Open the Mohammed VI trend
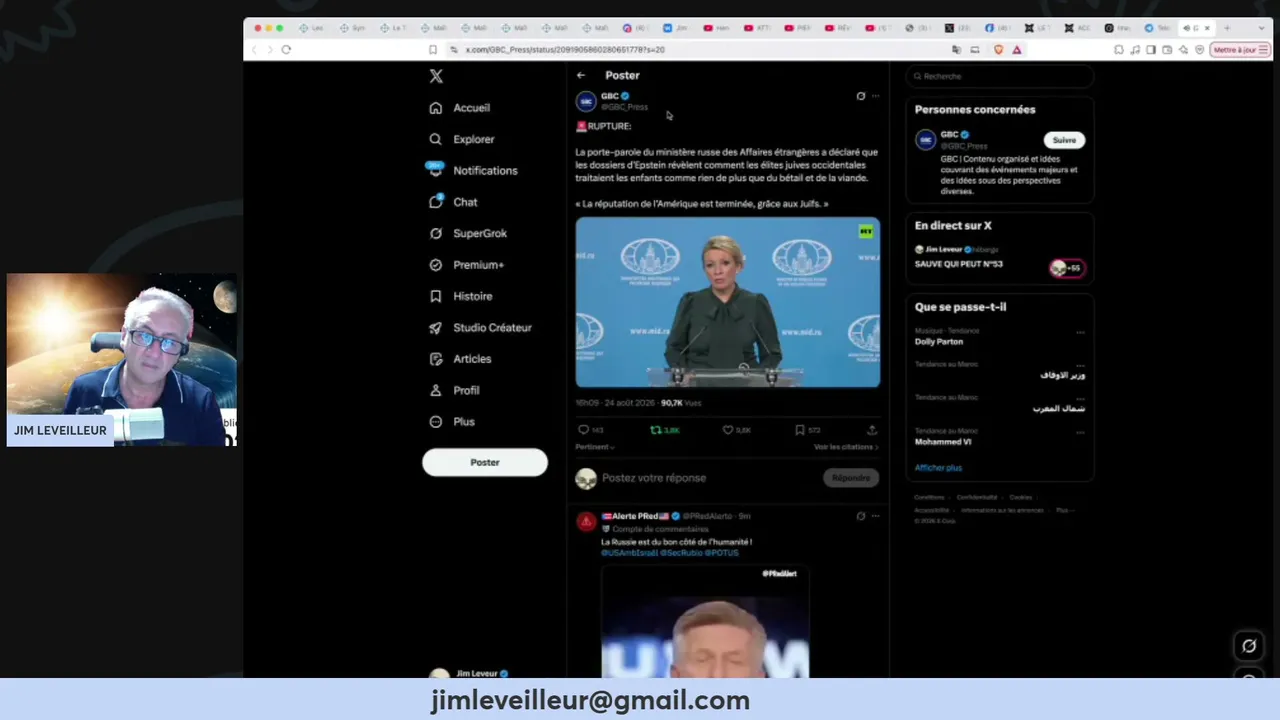Image resolution: width=1280 pixels, height=720 pixels. point(943,442)
